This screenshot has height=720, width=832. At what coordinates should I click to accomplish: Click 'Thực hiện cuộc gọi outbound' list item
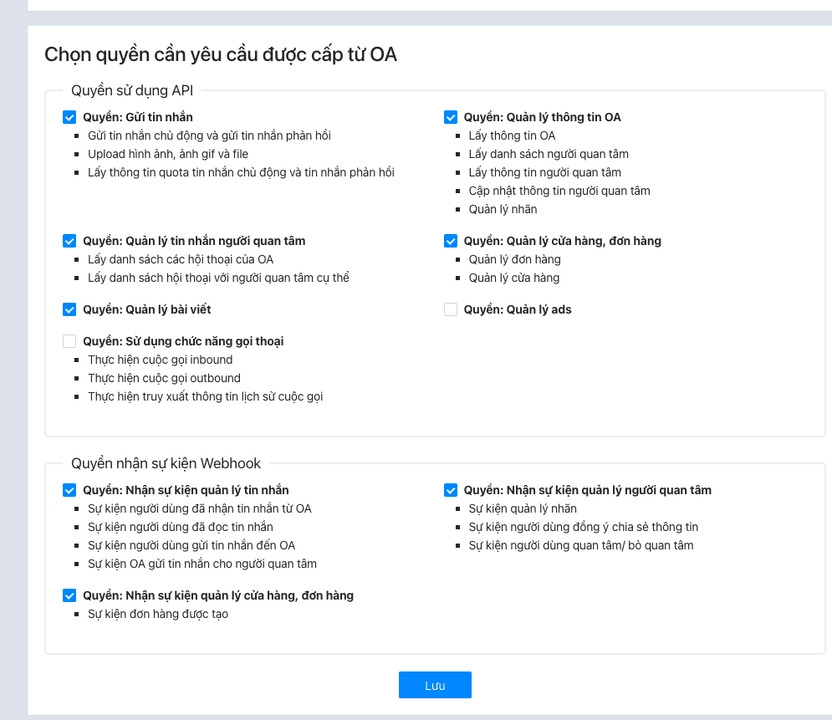(164, 378)
